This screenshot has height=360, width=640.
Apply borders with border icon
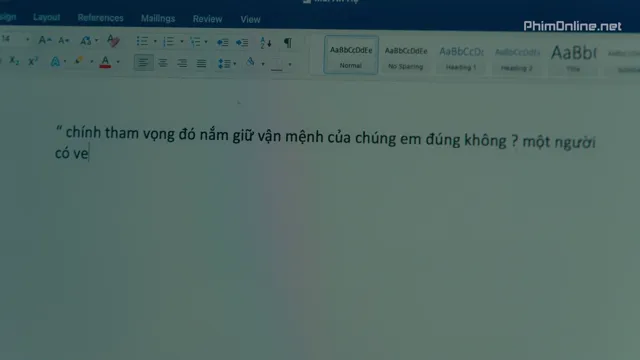point(277,64)
